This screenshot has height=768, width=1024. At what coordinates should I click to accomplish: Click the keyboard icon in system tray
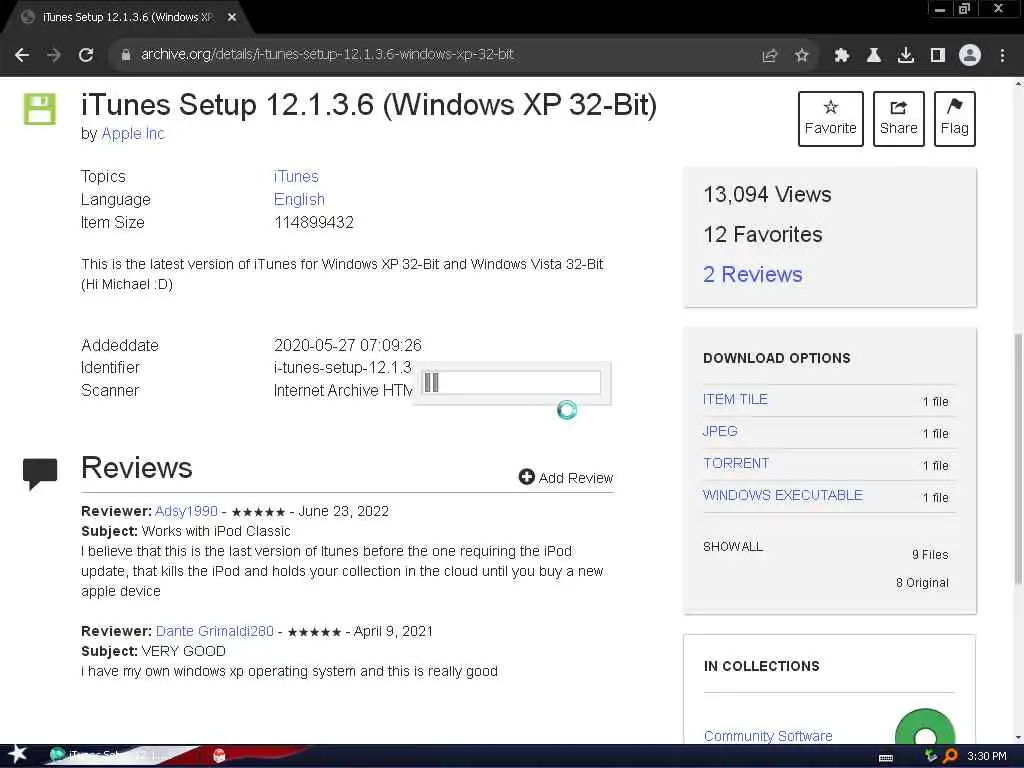(x=886, y=757)
